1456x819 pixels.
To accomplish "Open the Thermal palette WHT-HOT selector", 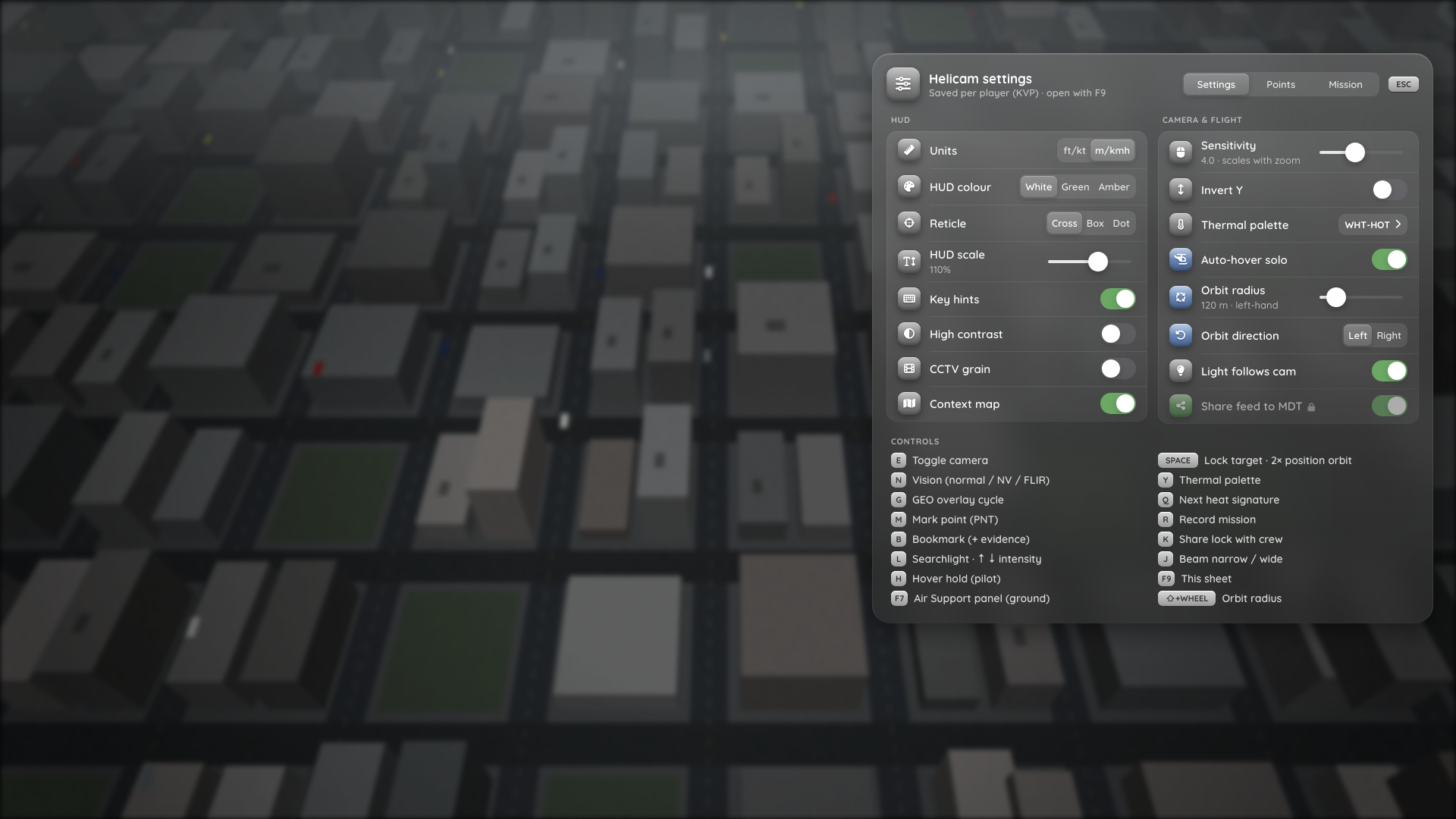I will (1373, 224).
